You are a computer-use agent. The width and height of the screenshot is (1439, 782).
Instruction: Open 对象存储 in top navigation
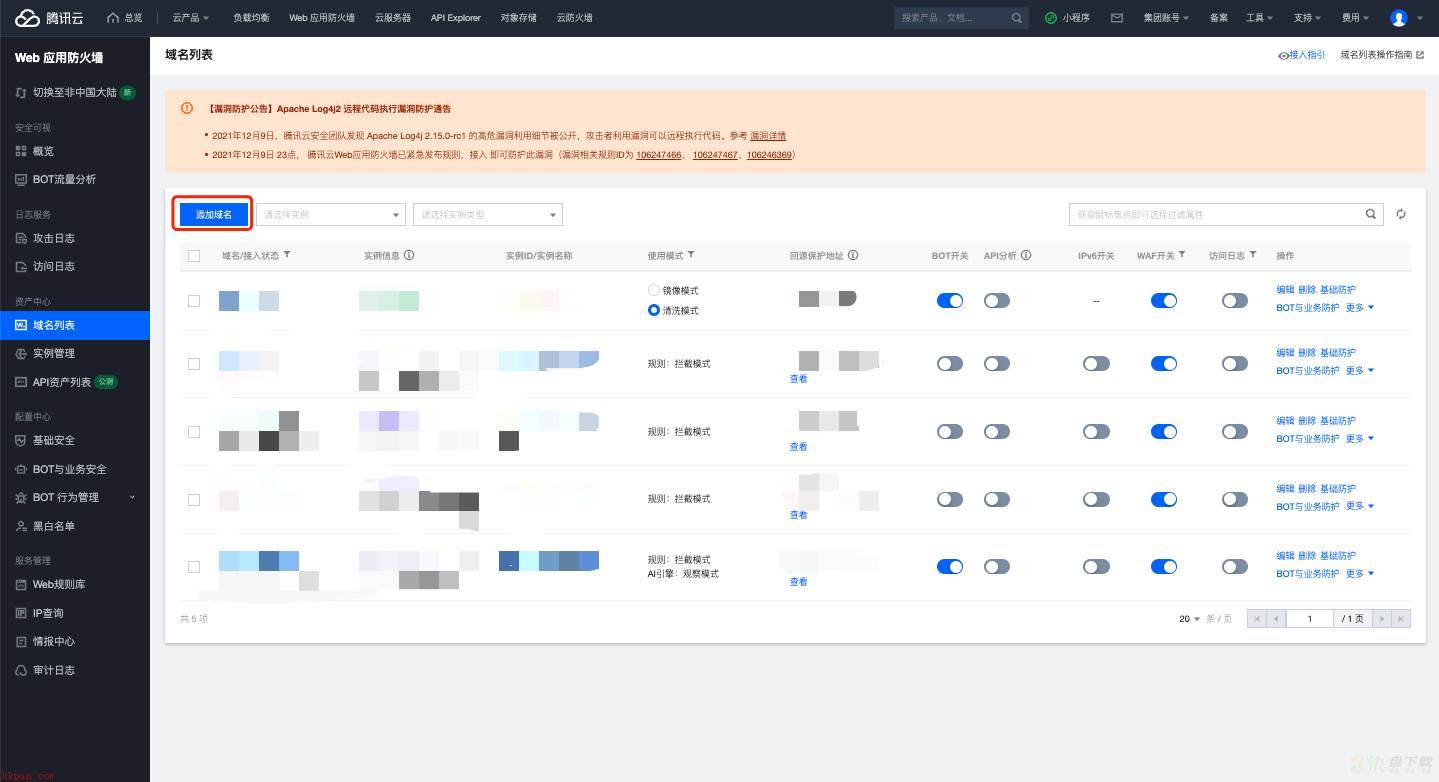(x=519, y=18)
